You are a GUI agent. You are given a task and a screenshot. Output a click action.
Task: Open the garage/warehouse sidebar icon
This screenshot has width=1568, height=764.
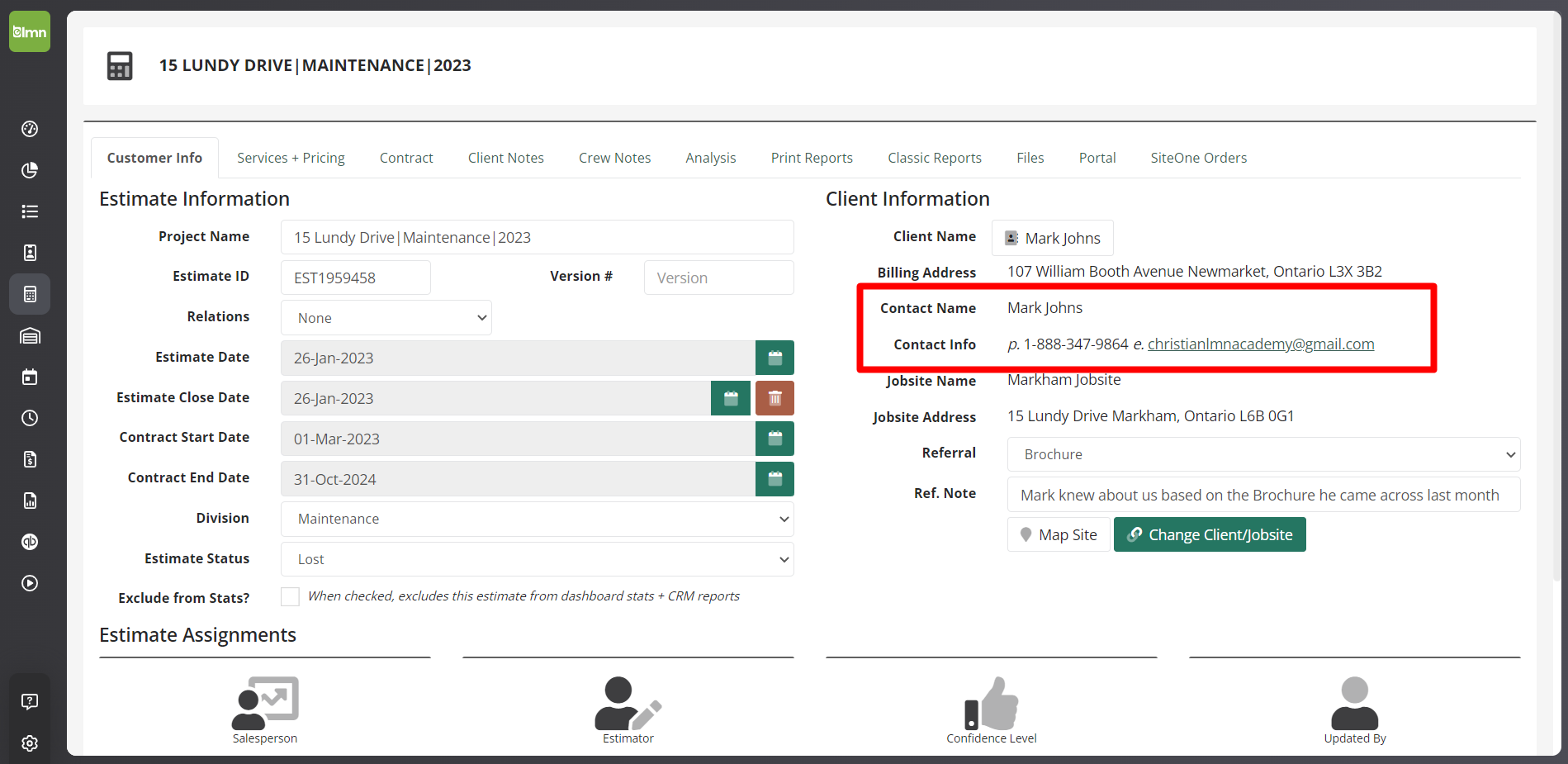(30, 335)
